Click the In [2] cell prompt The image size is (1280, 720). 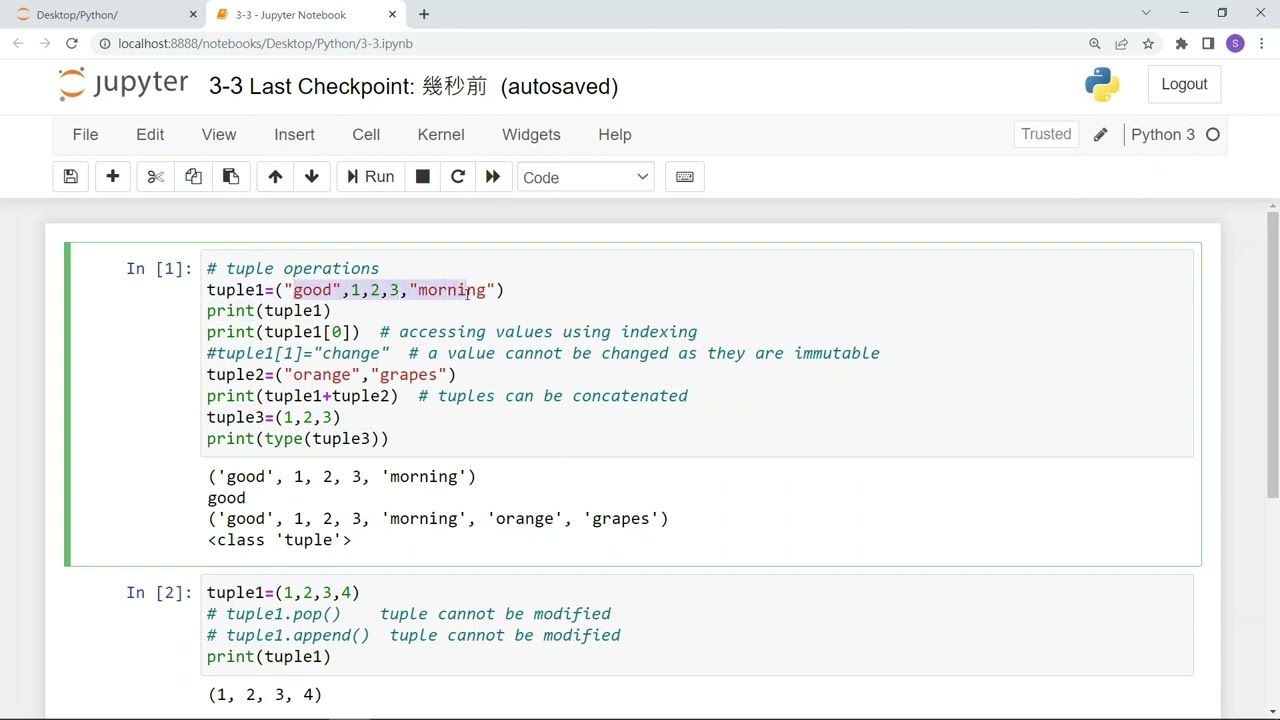click(x=159, y=593)
